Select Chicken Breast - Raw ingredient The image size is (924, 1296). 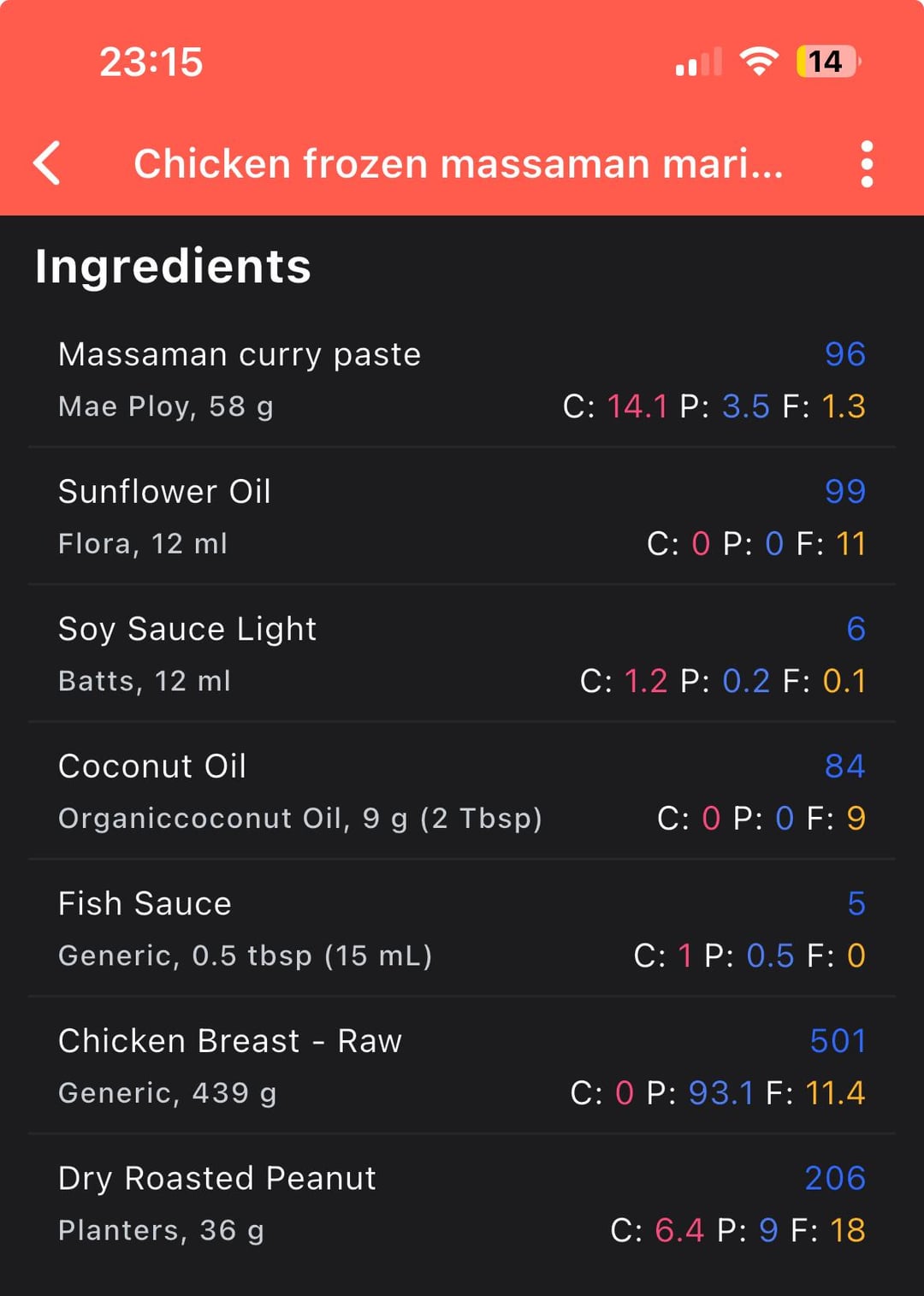[x=229, y=1041]
